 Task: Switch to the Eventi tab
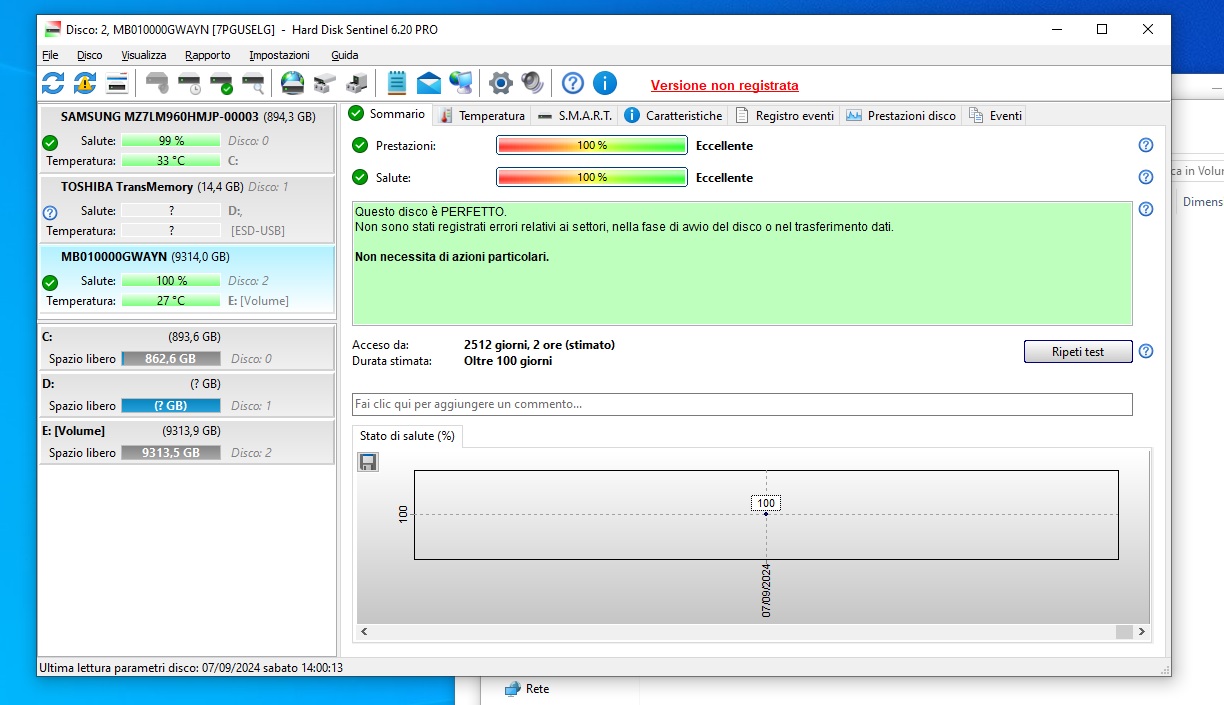point(995,116)
